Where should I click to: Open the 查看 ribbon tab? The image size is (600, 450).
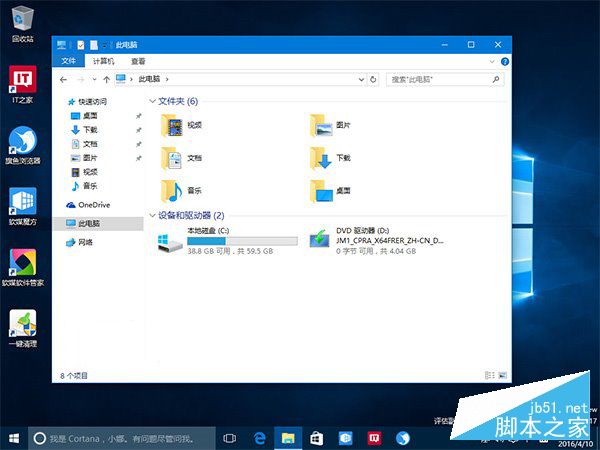coord(138,61)
